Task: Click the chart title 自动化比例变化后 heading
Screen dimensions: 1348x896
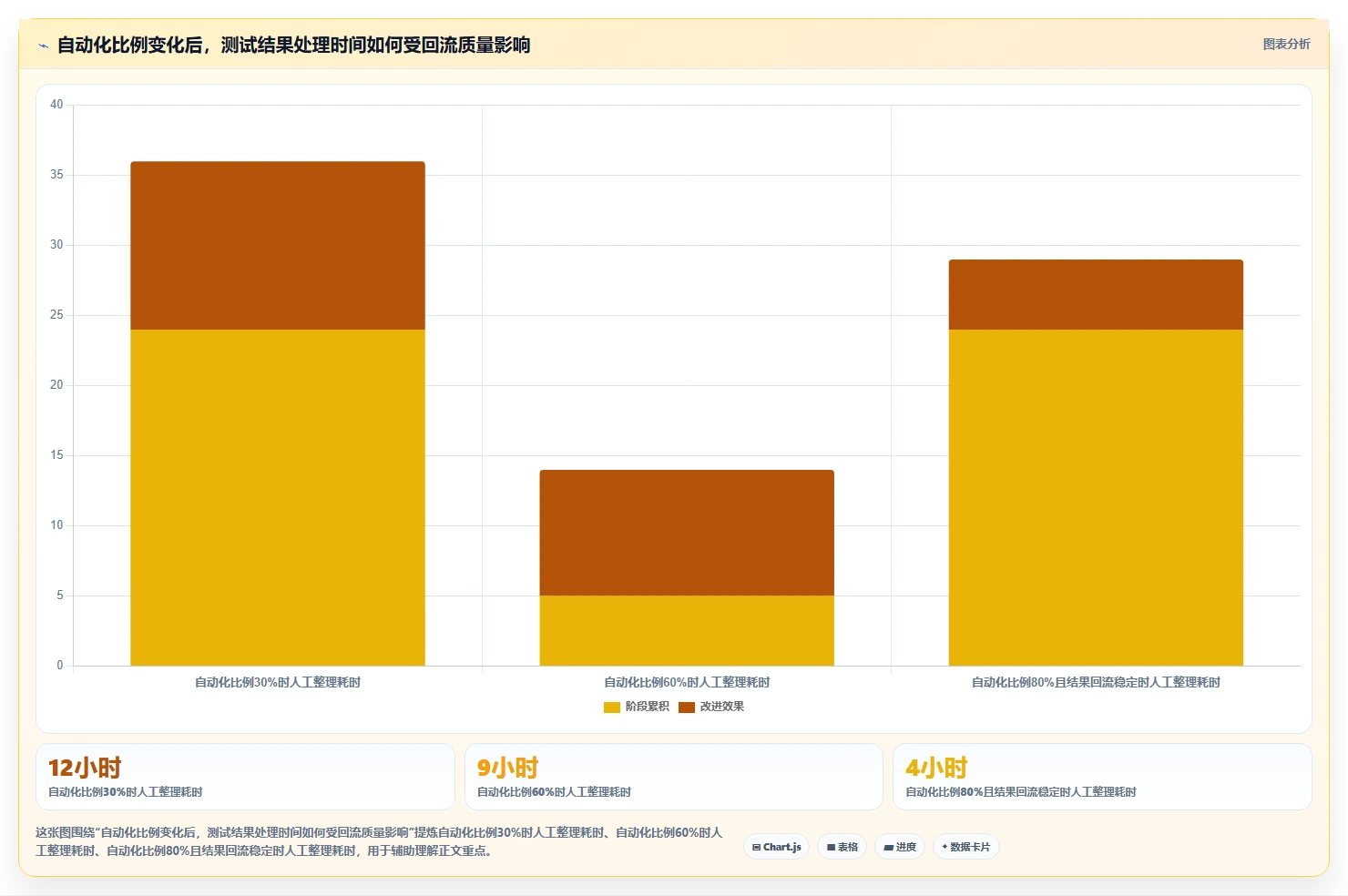Action: click(293, 45)
